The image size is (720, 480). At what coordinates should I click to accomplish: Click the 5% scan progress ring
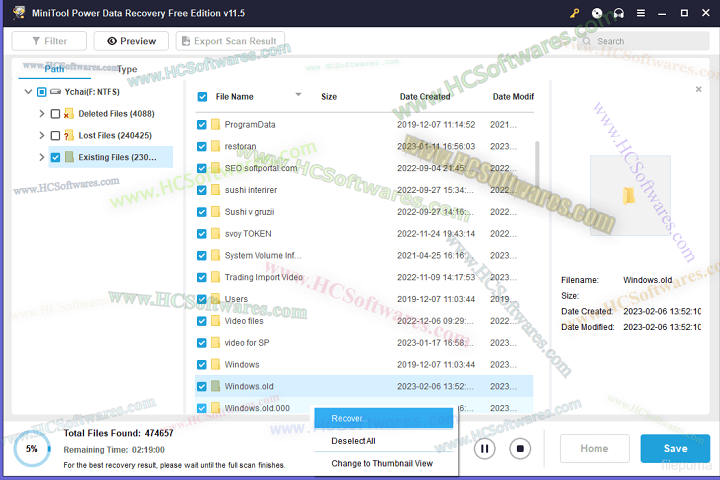coord(32,449)
